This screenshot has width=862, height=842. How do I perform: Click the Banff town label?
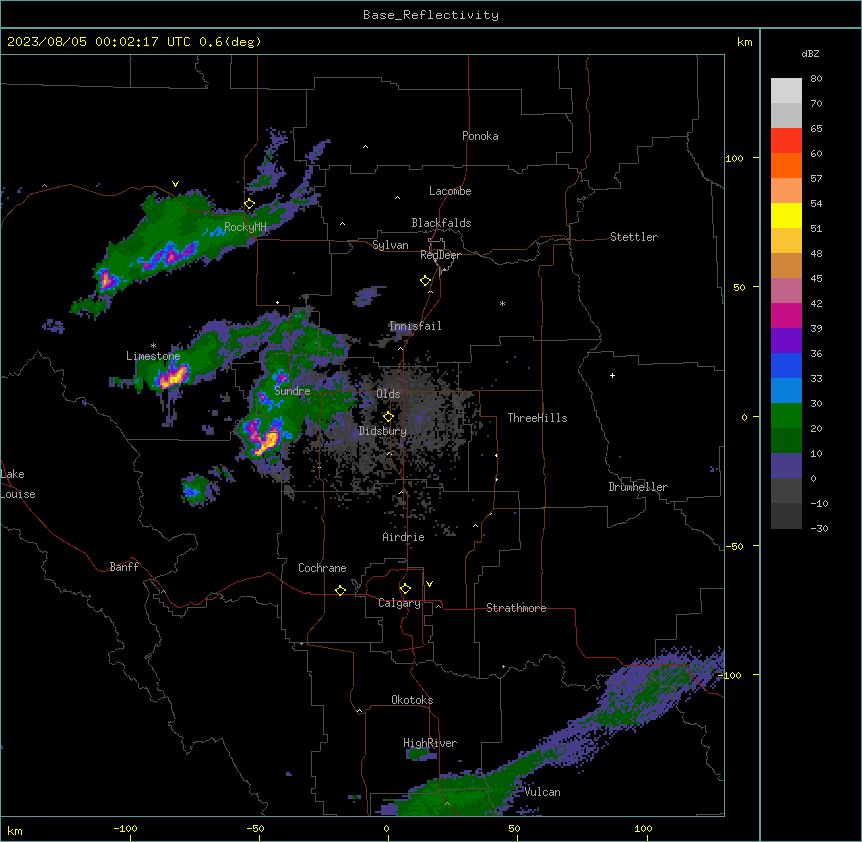pyautogui.click(x=124, y=567)
